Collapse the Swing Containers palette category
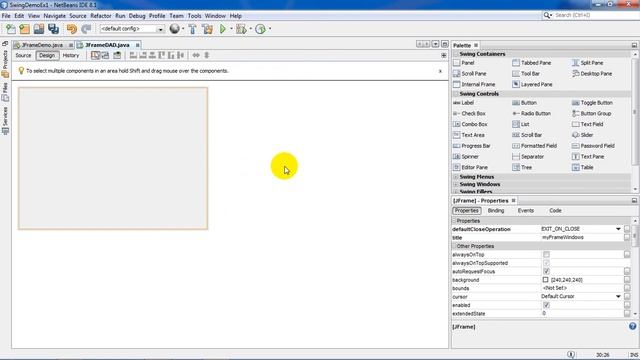Screen dimensions: 640x360 (x=456, y=54)
